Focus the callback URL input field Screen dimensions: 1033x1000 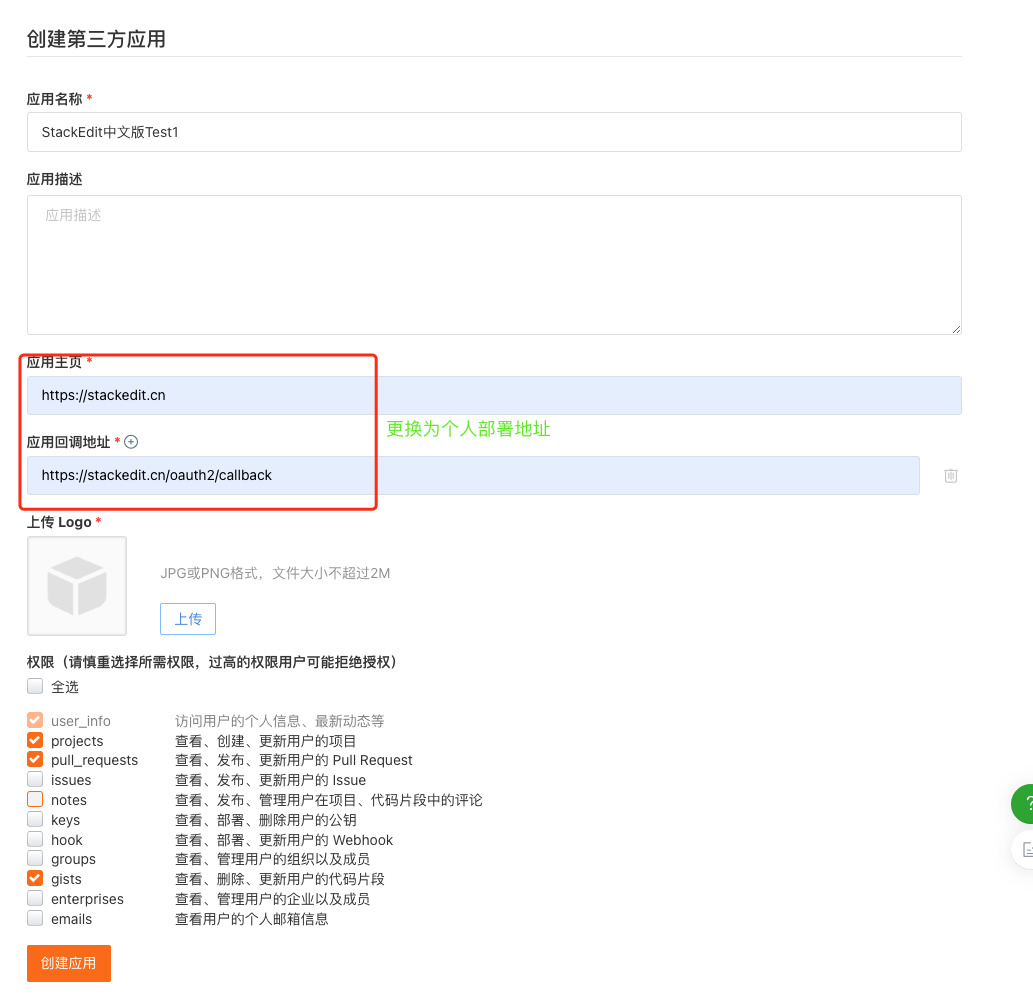click(473, 475)
